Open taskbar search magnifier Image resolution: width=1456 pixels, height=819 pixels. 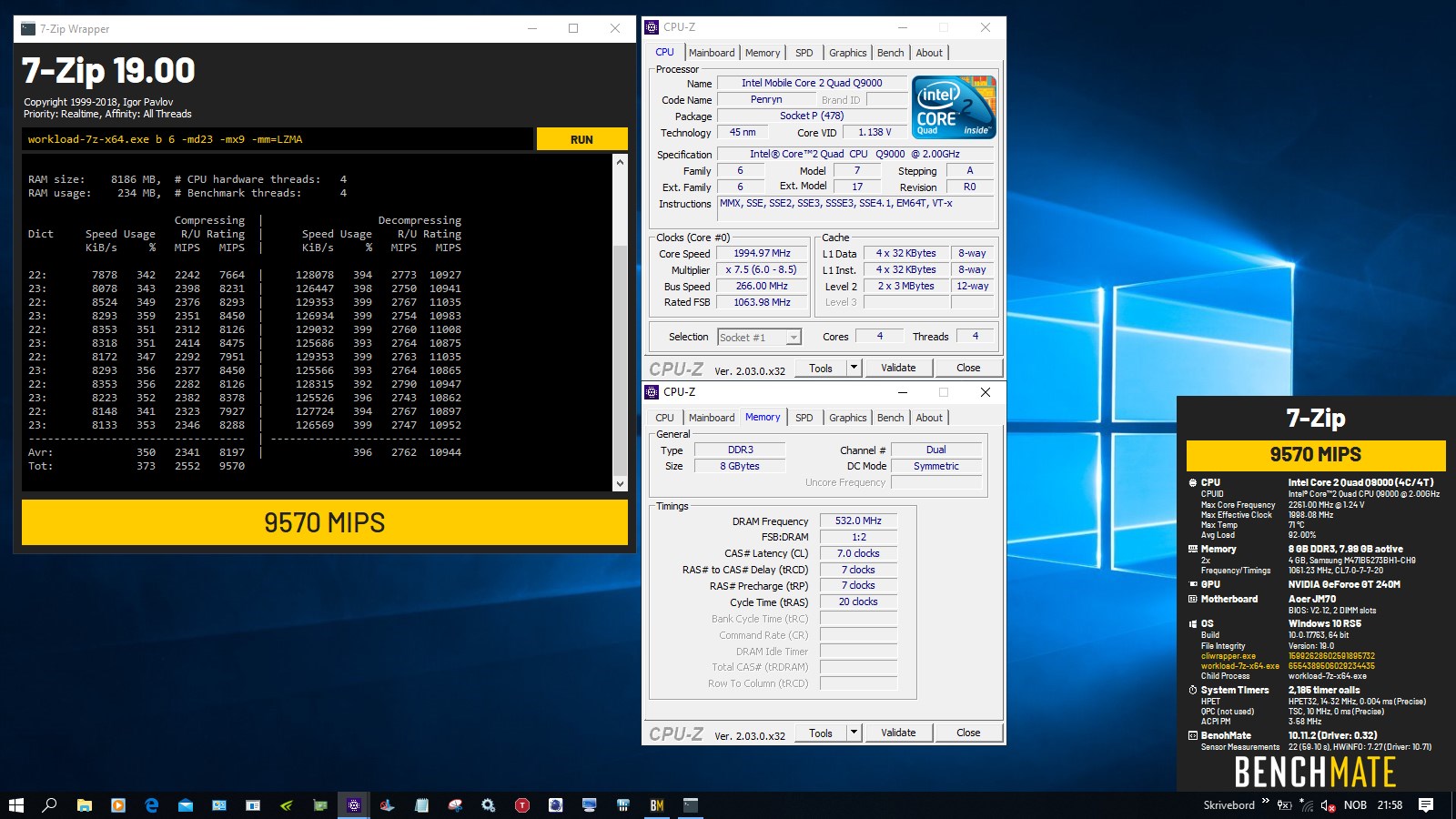(x=50, y=805)
